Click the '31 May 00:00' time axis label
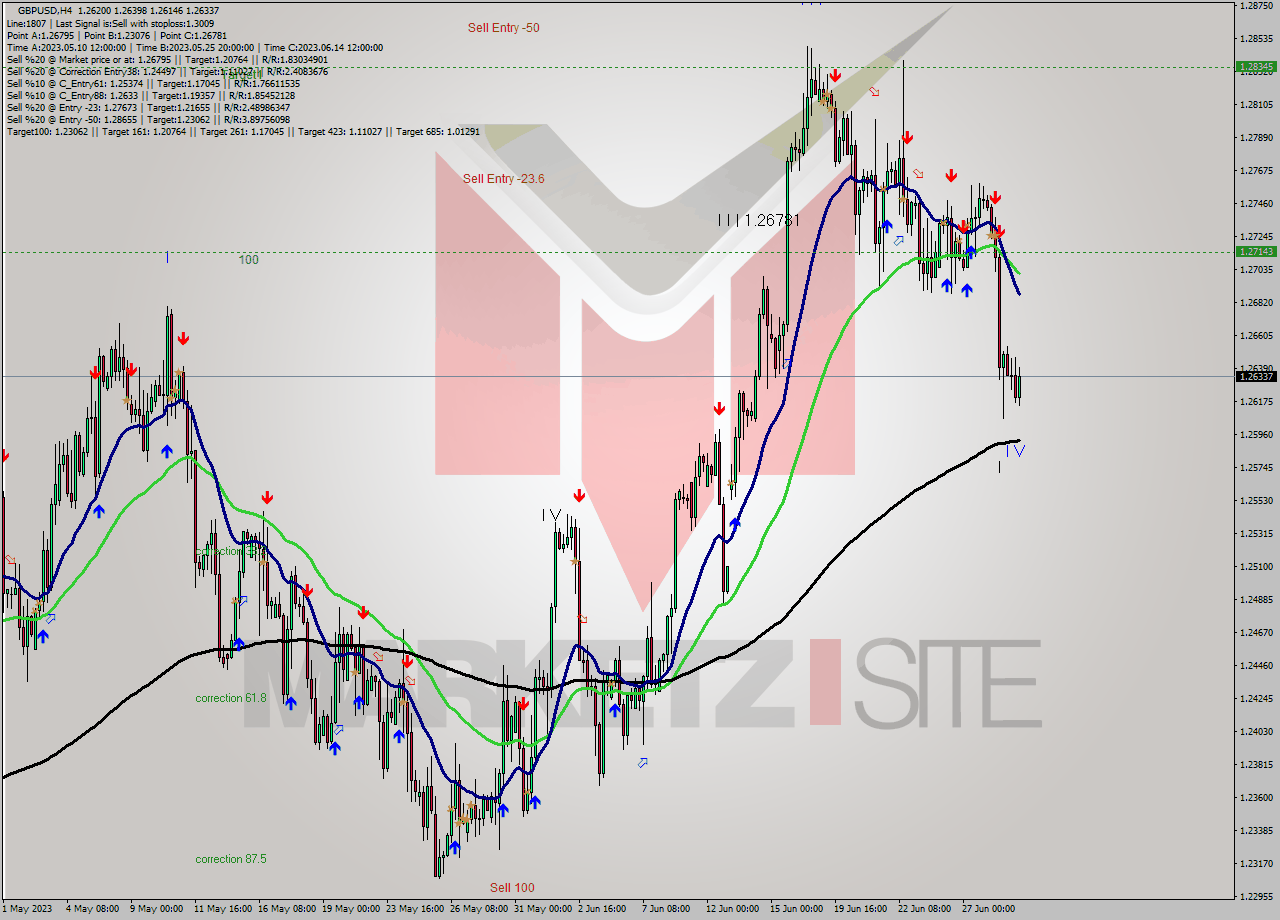Screen dimensions: 1280x920 click(545, 909)
